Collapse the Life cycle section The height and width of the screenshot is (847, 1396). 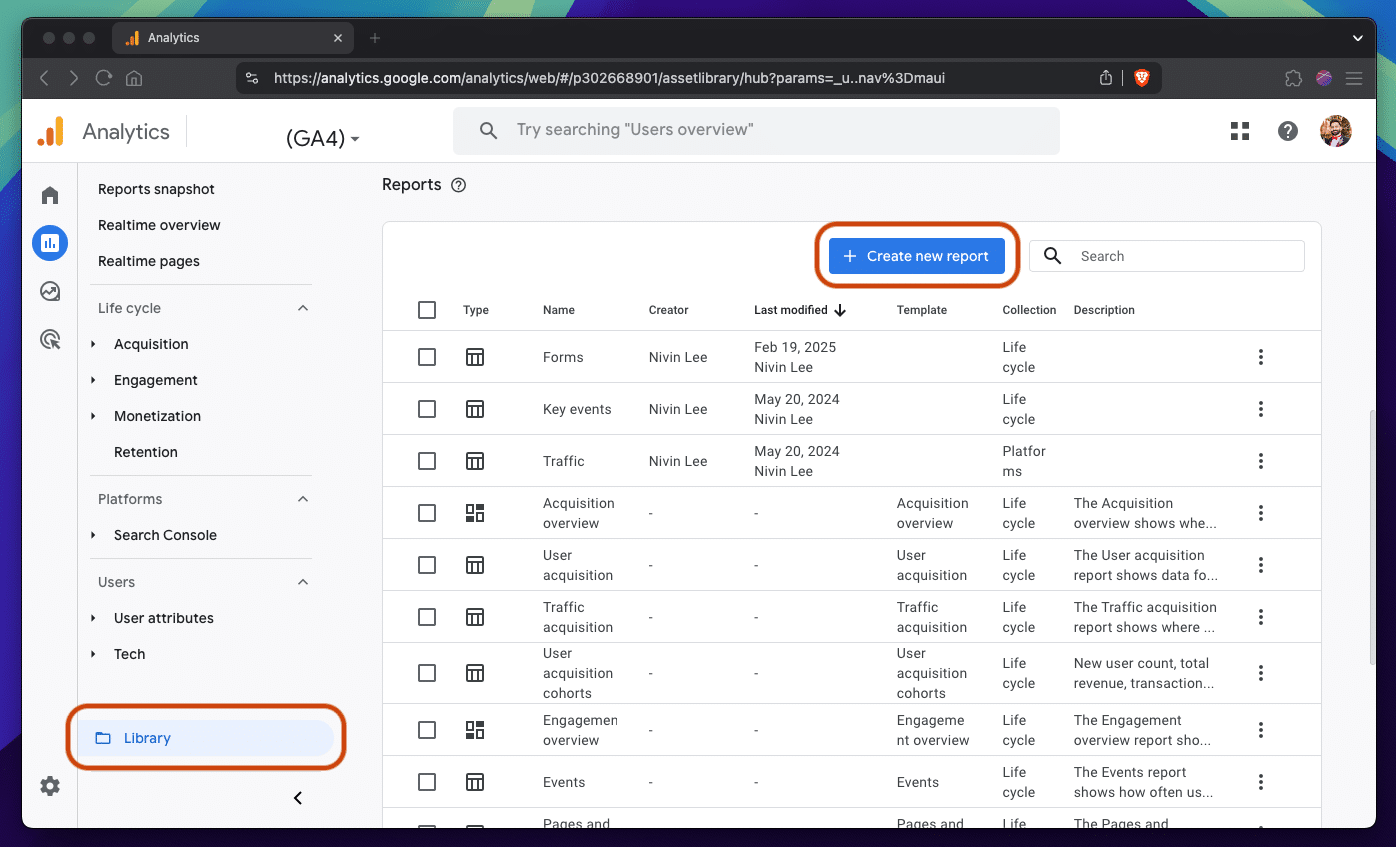[303, 308]
